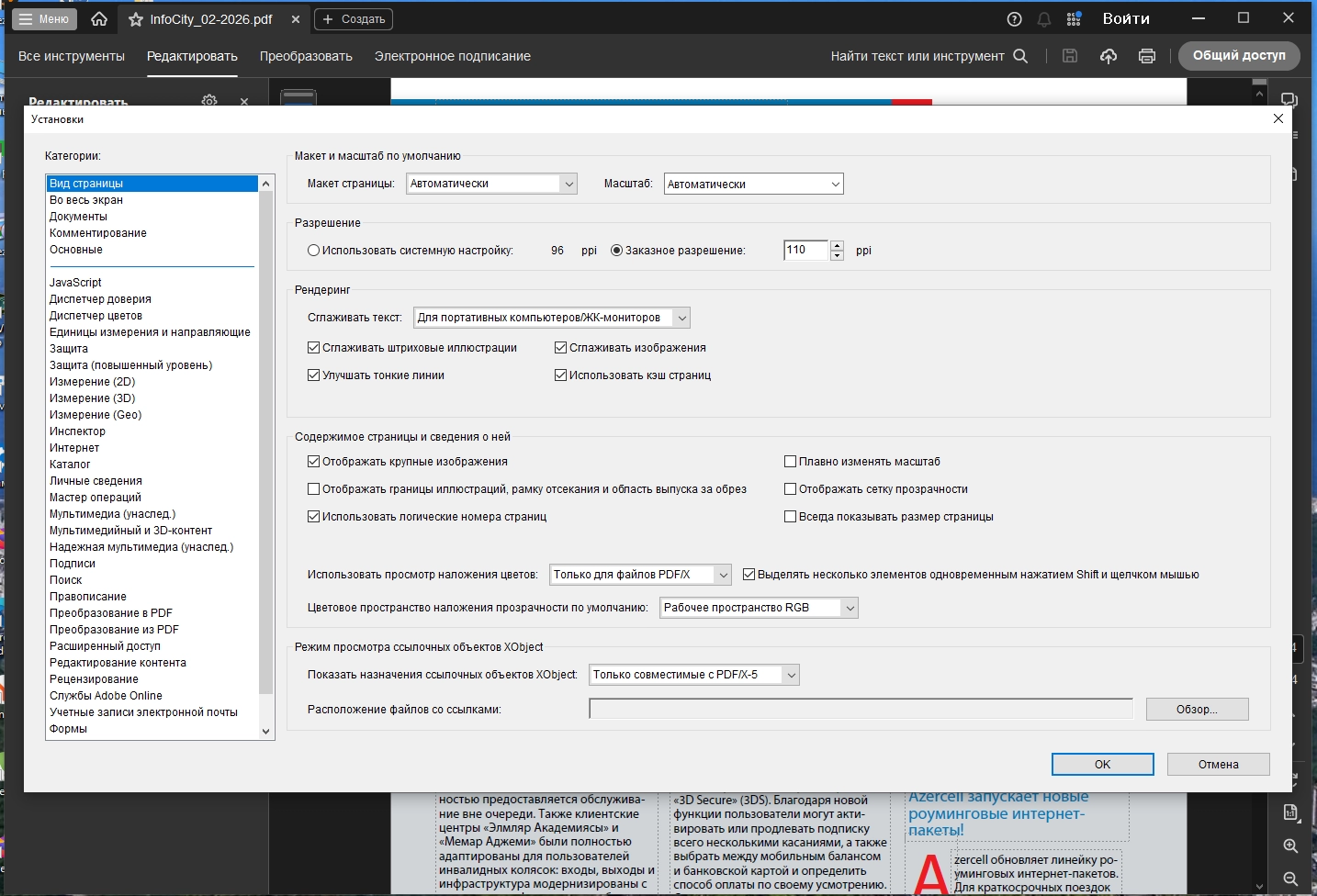Viewport: 1317px width, 896px height.
Task: Switch to the Все инструменты tab
Action: pyautogui.click(x=72, y=56)
